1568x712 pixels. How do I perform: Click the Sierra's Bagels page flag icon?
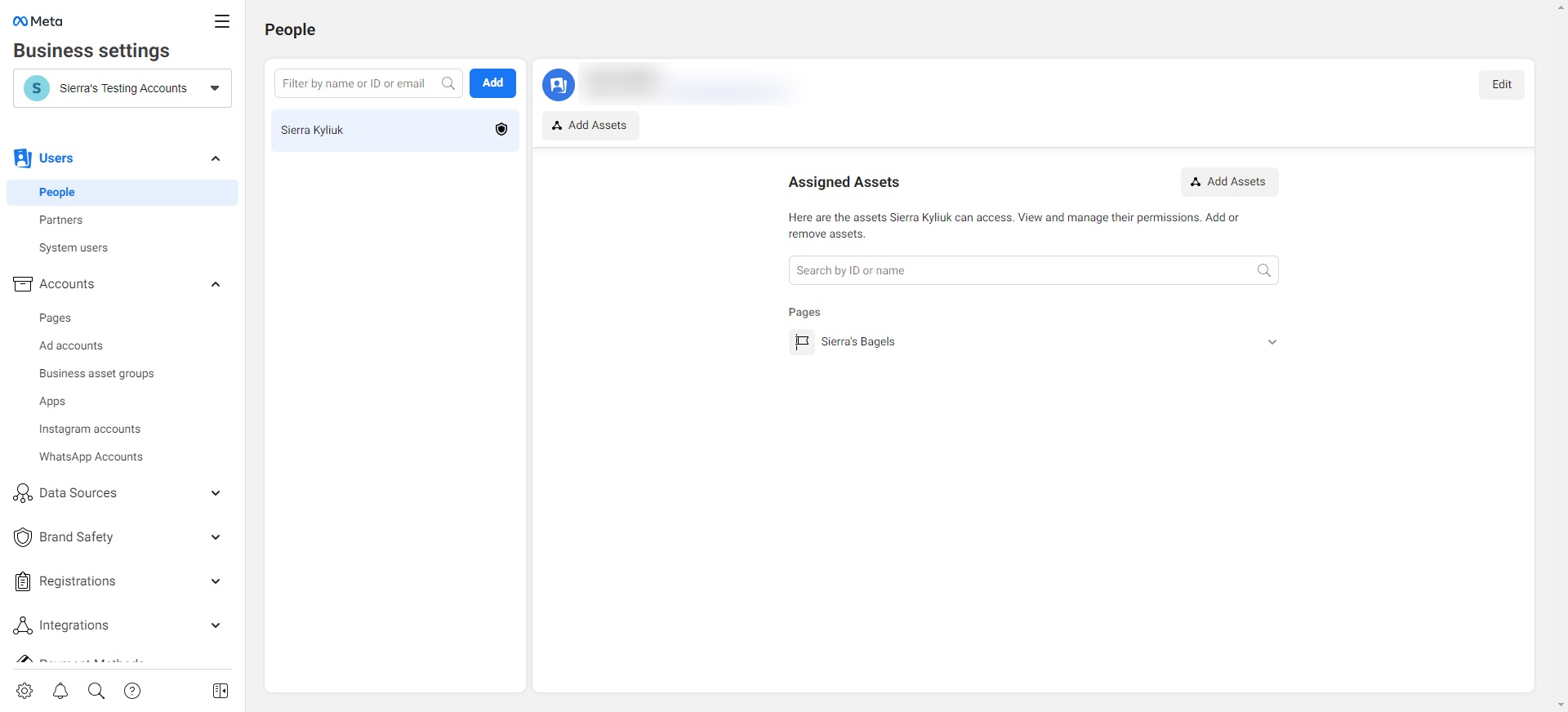802,342
